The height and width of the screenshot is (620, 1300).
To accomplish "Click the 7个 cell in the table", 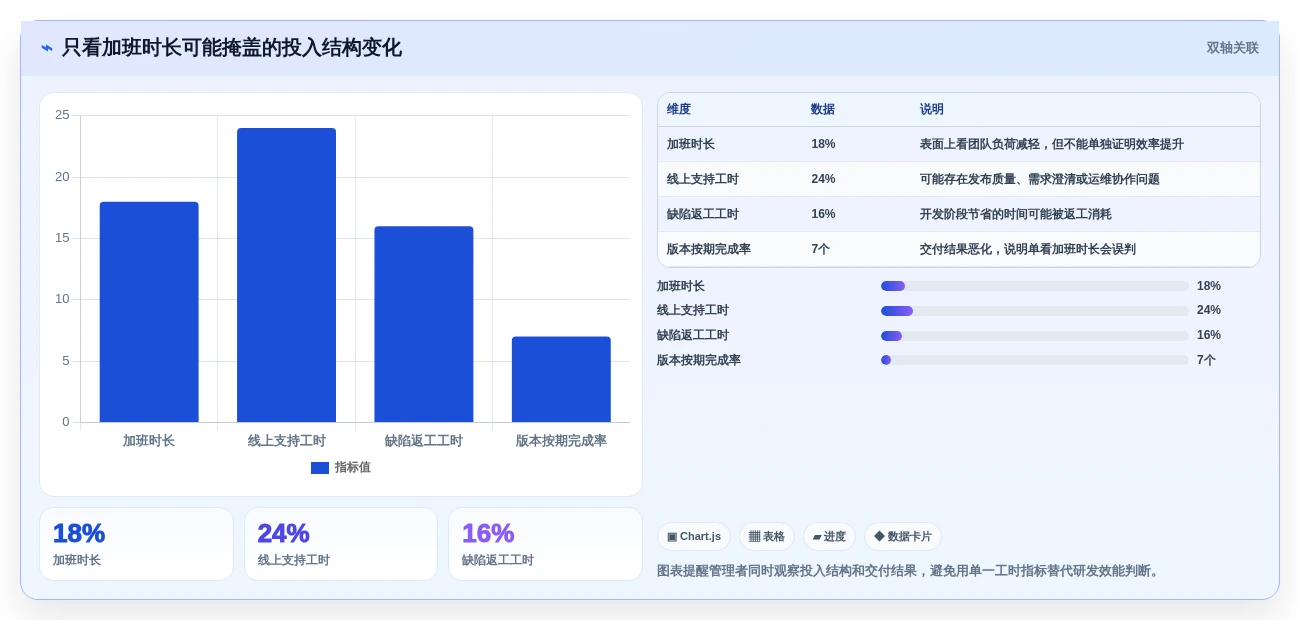I will point(820,249).
